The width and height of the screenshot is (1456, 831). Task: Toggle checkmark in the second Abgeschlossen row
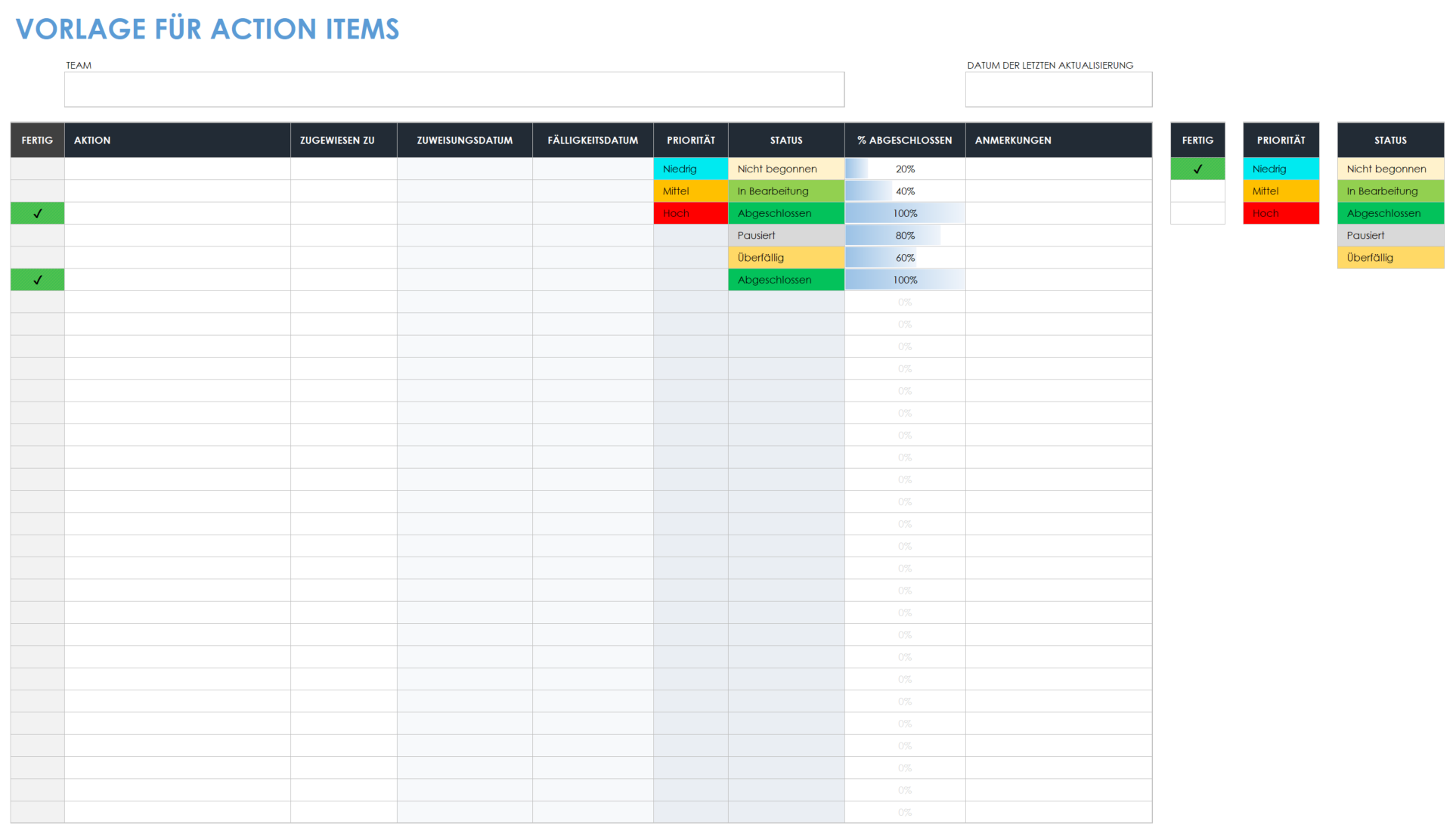coord(37,280)
